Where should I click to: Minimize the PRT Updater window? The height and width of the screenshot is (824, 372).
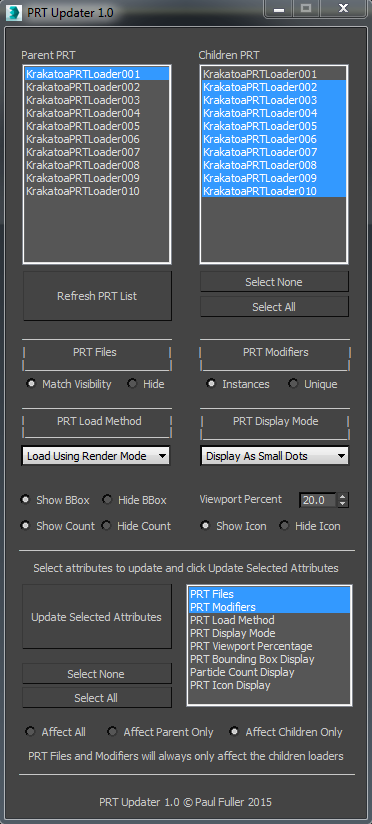coord(279,9)
